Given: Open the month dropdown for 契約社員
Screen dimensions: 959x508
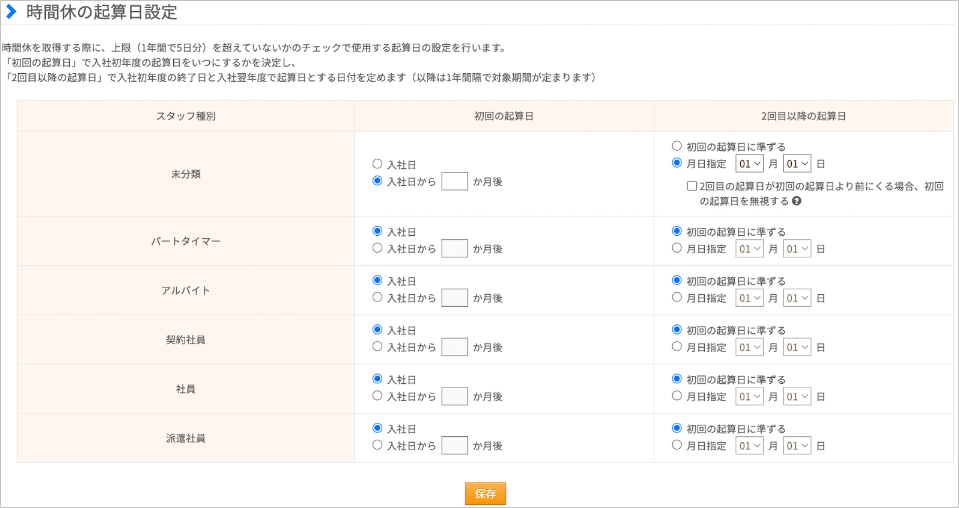Looking at the screenshot, I should [x=749, y=347].
